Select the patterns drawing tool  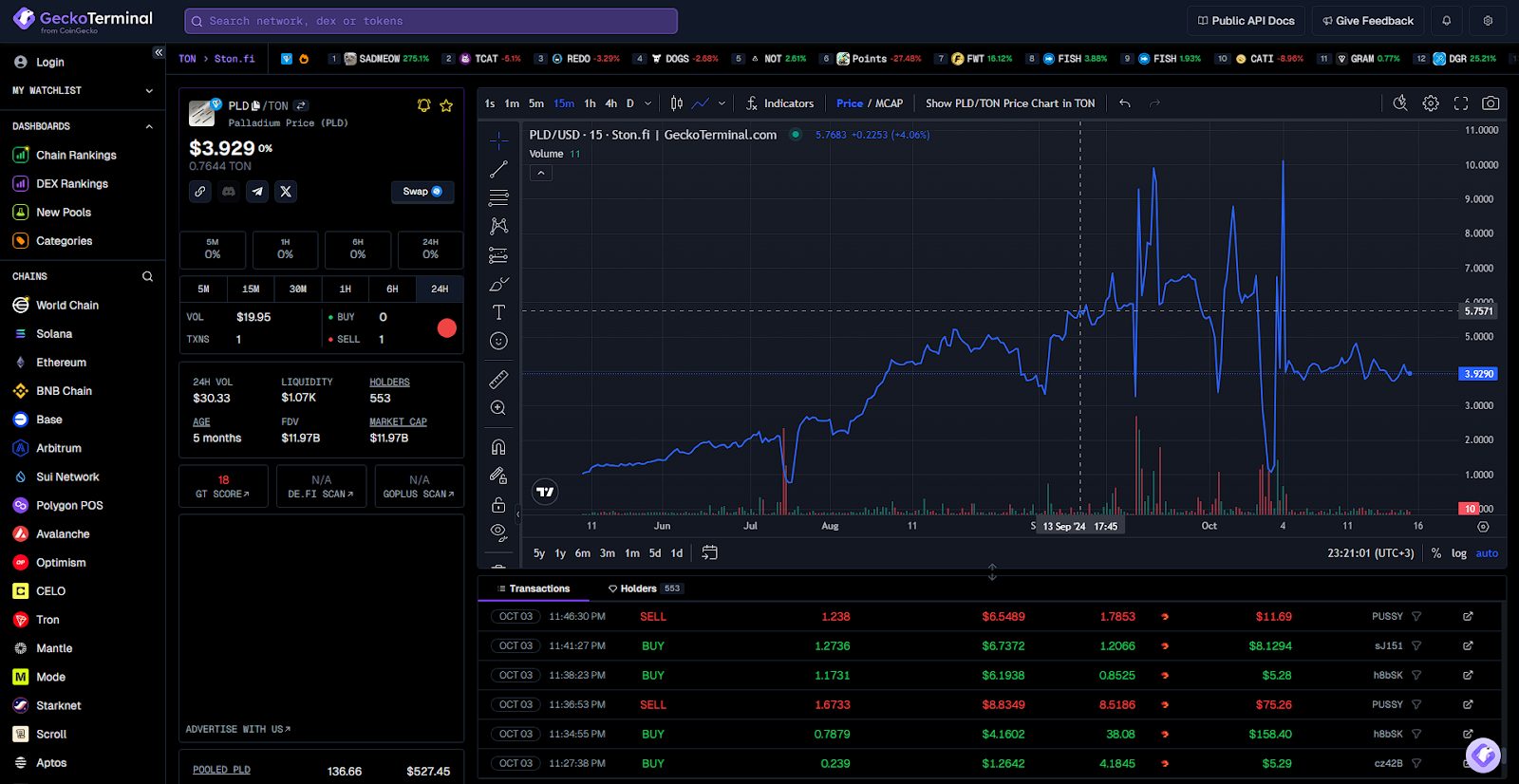tap(498, 227)
